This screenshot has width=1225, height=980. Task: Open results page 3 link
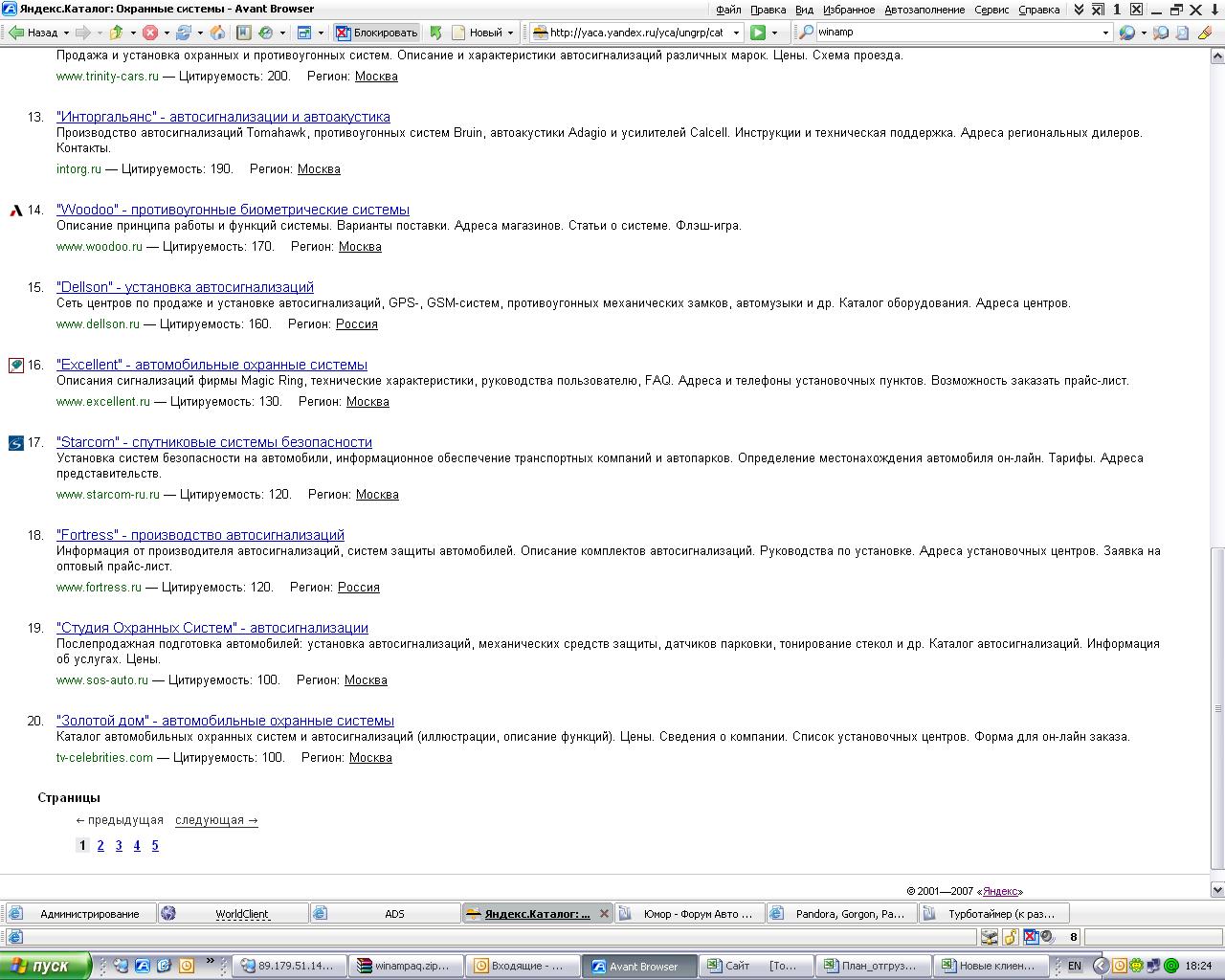tap(119, 845)
